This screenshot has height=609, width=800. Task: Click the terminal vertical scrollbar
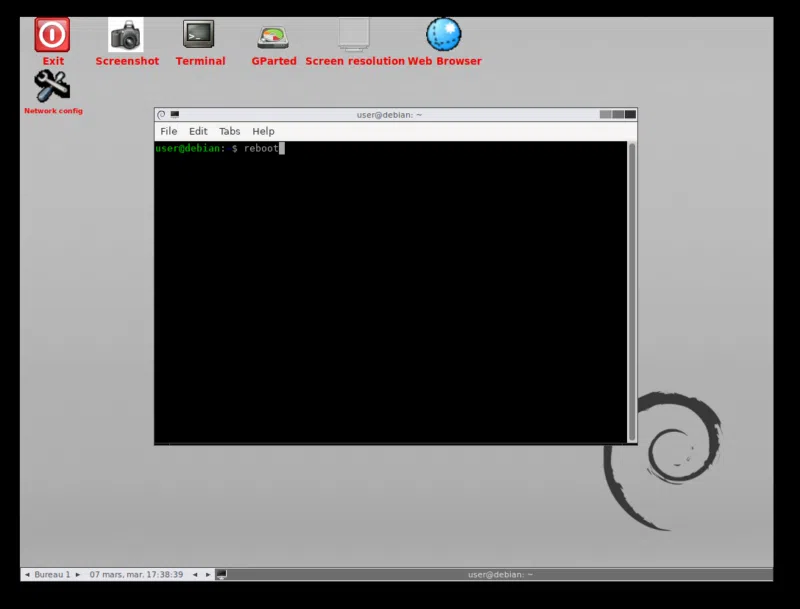tap(631, 290)
